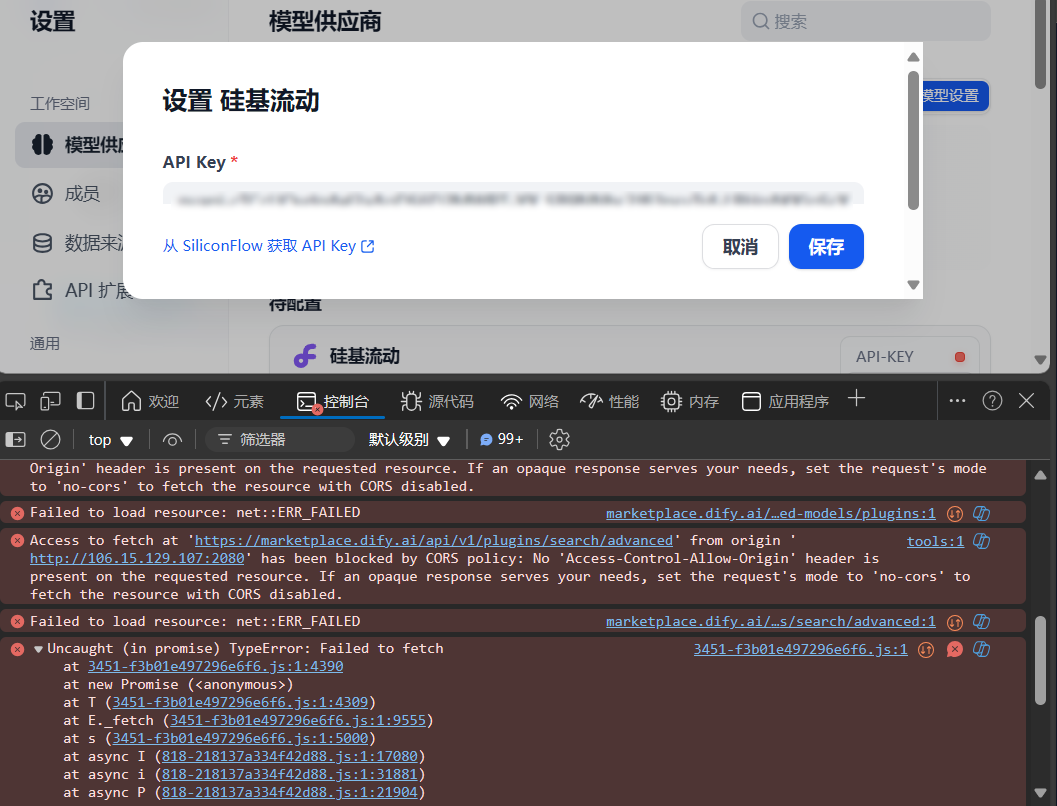Viewport: 1057px width, 806px height.
Task: Switch to the 元素 tab
Action: 235,402
